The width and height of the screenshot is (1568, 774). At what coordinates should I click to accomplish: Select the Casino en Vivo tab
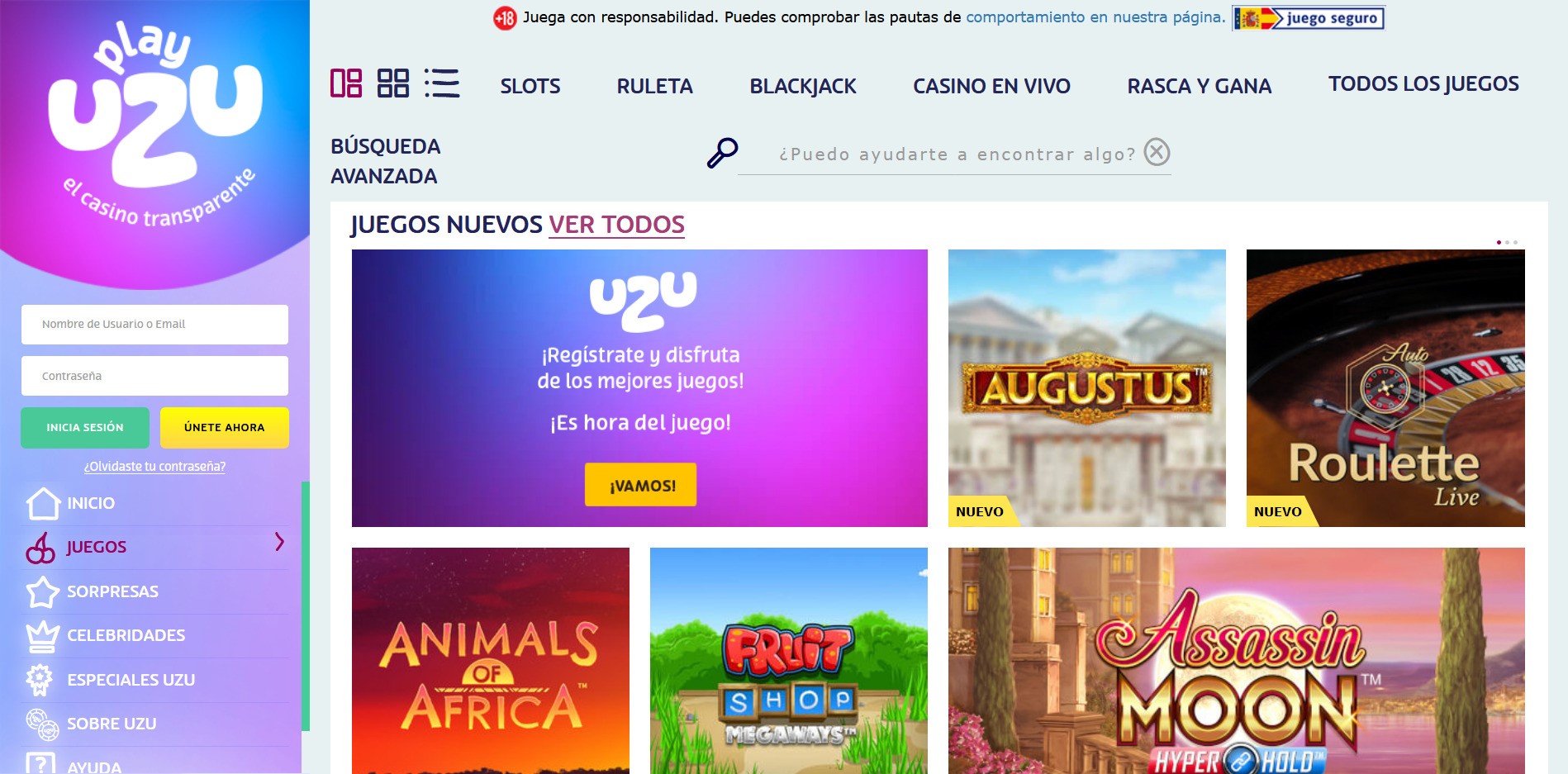pos(991,86)
